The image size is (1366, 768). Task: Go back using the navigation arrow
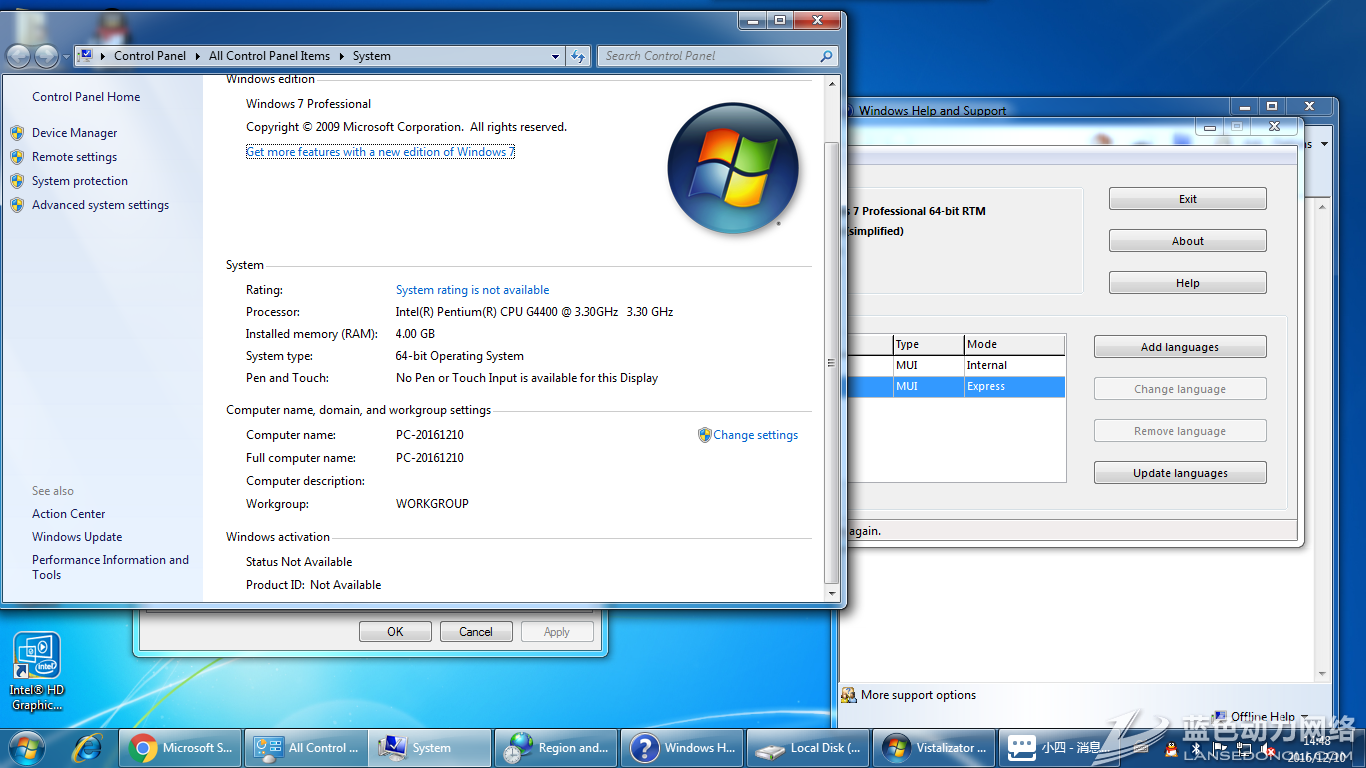19,56
